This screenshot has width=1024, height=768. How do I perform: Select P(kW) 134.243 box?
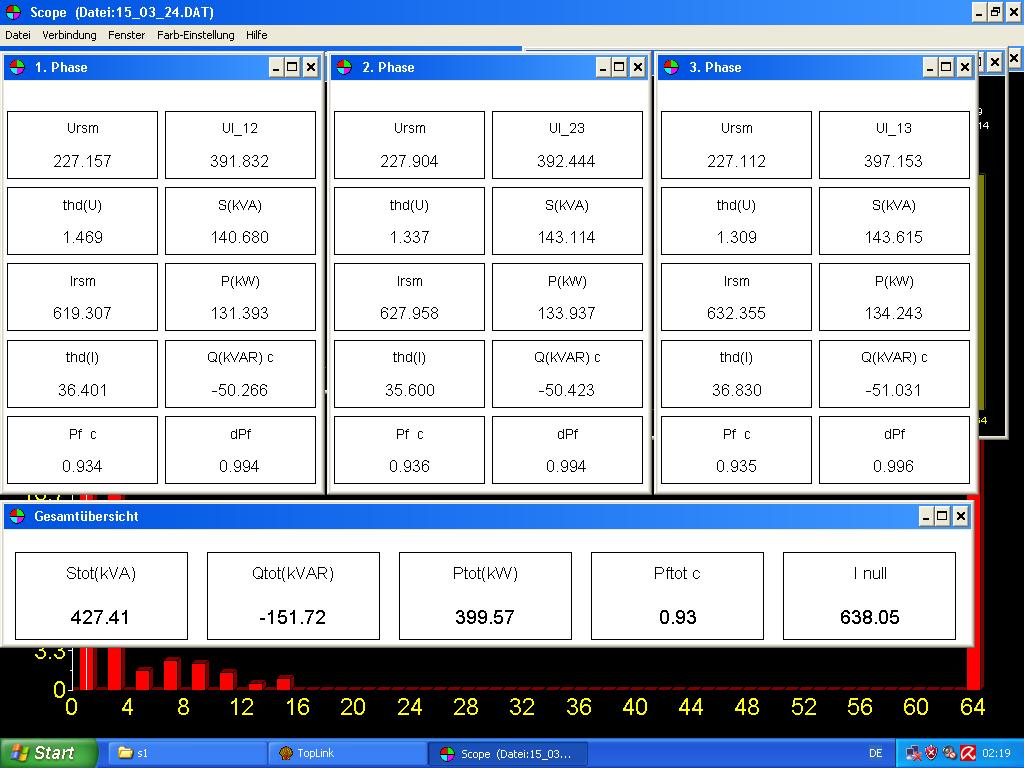[894, 297]
